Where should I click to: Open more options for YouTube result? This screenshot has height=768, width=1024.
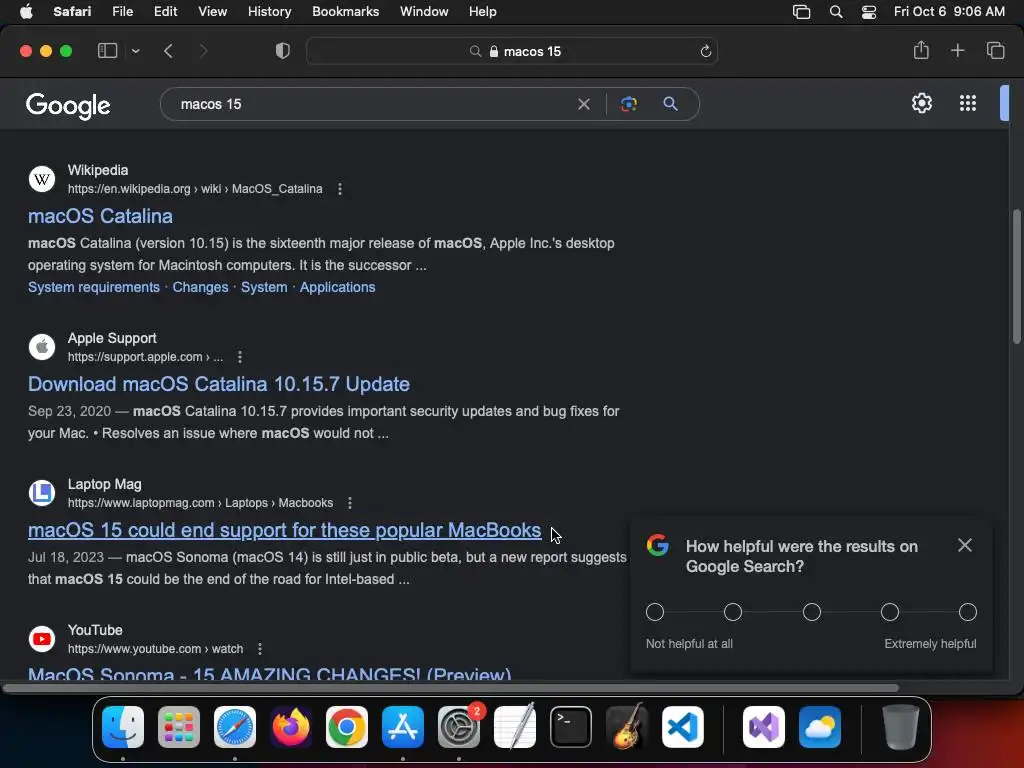[260, 648]
